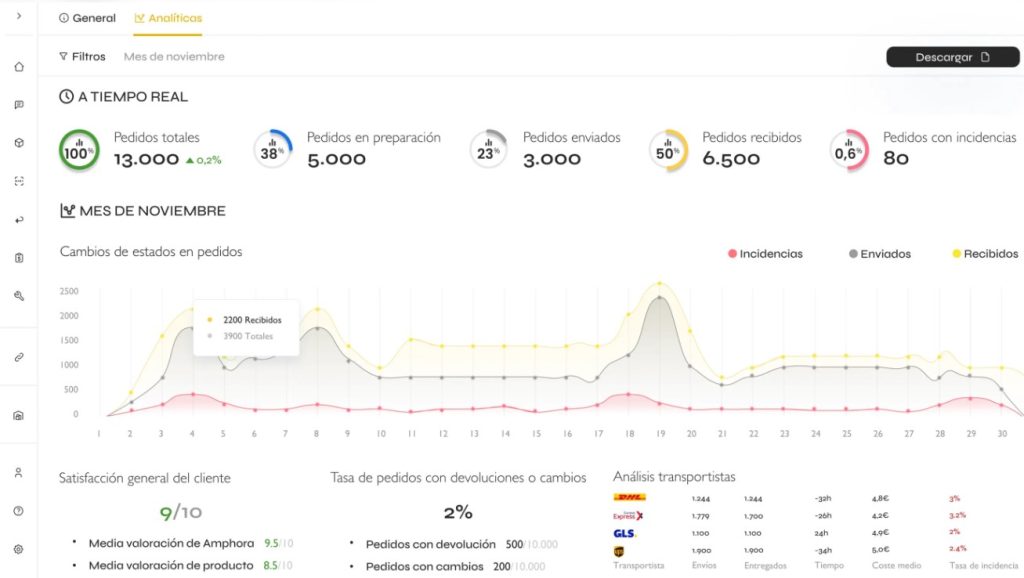Viewport: 1024px width, 578px height.
Task: Click the 9/10 satisfaction score
Action: (181, 512)
